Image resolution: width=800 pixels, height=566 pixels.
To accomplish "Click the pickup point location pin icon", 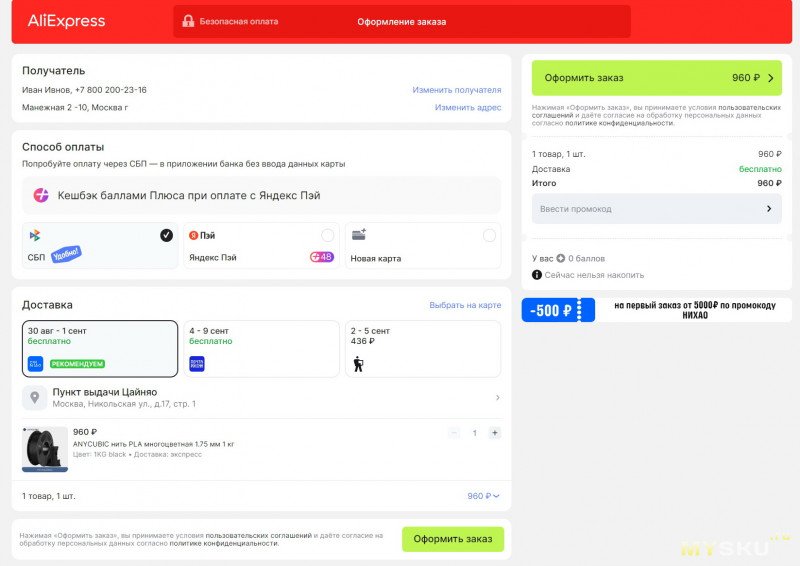I will tap(35, 398).
